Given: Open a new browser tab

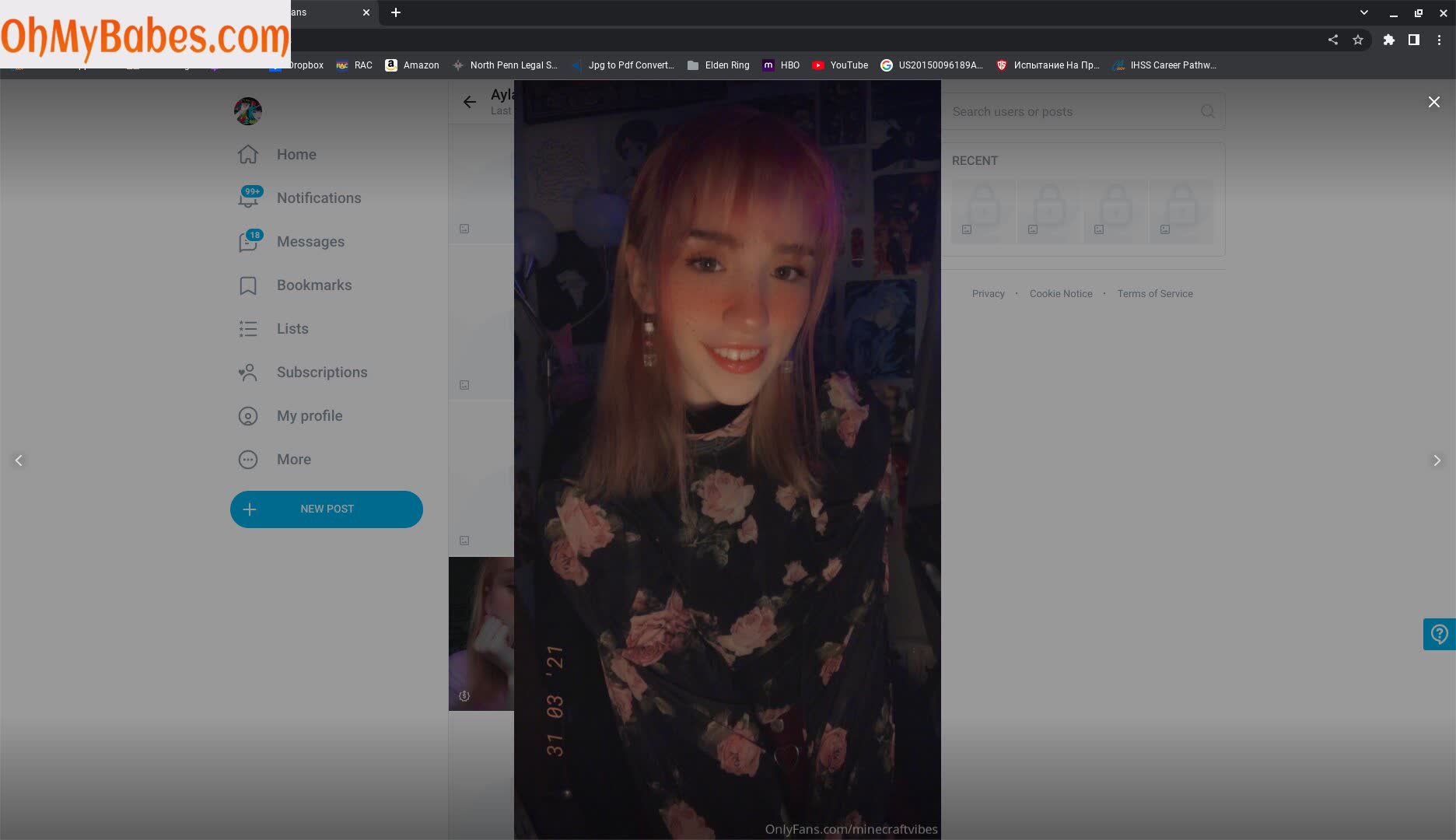Looking at the screenshot, I should coord(395,12).
